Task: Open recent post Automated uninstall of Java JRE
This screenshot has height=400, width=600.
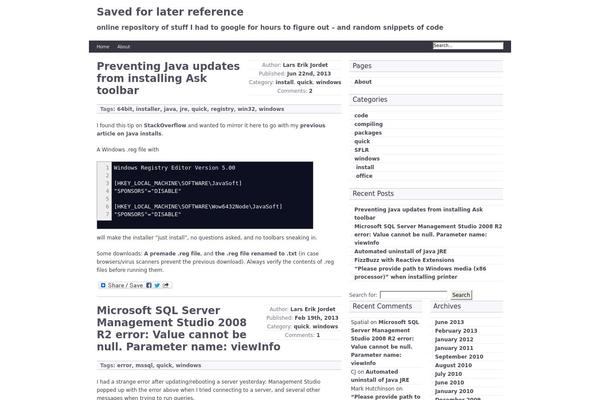Action: [400, 251]
